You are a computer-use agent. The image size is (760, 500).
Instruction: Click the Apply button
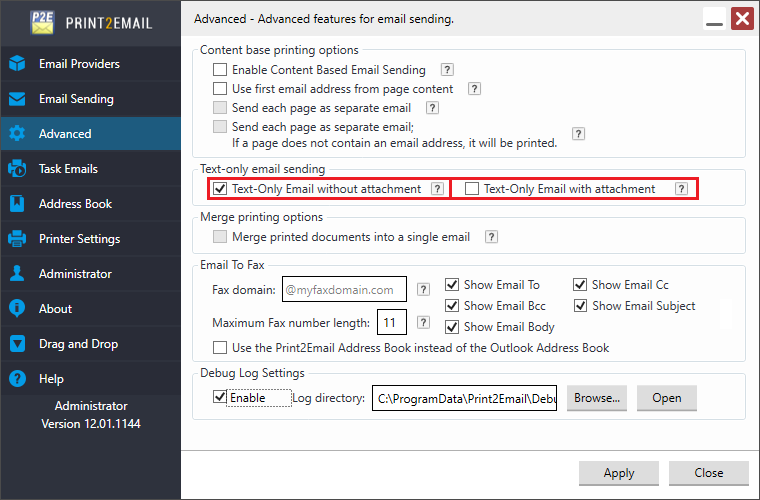(619, 473)
